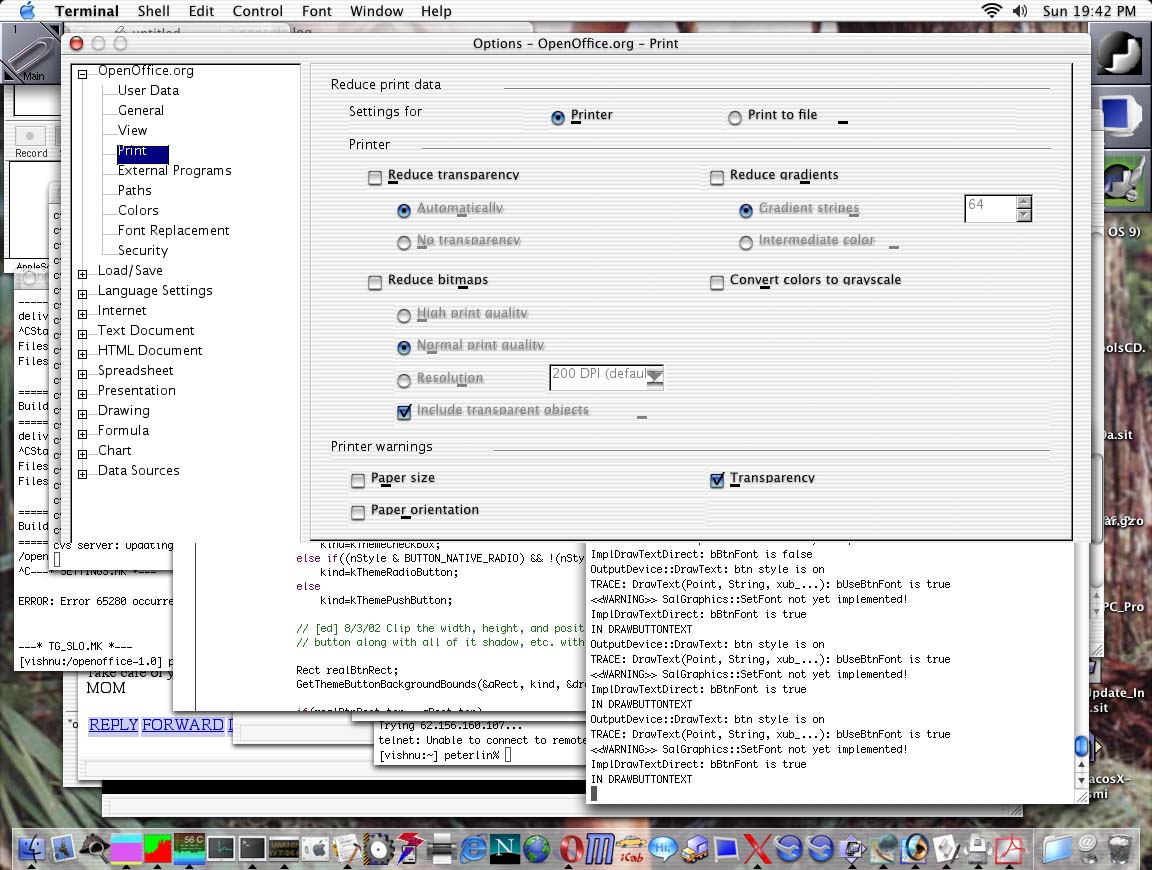The image size is (1152, 870).
Task: Open the blue CRT monitor desktop icon
Action: tap(1119, 116)
